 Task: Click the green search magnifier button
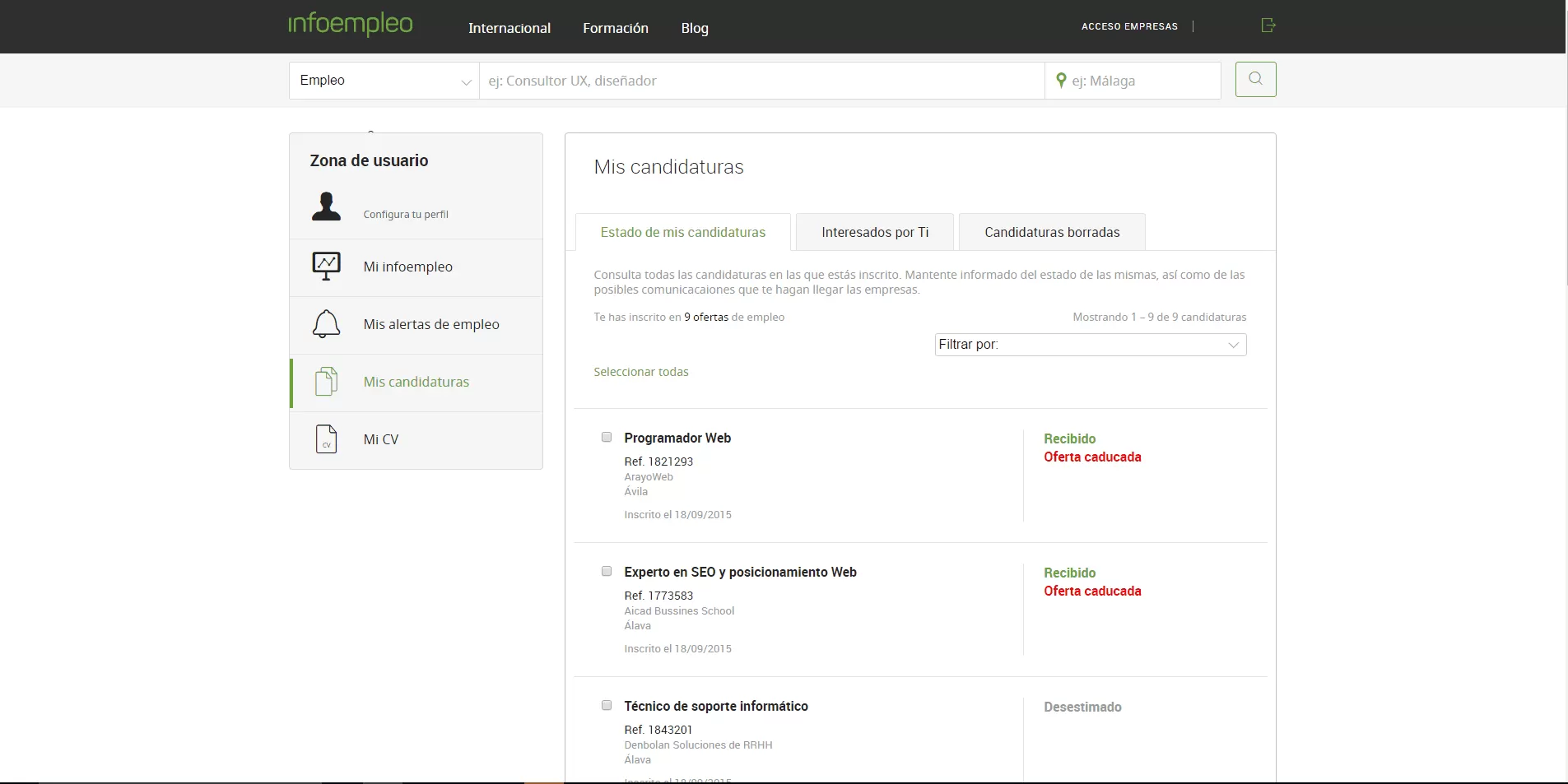pyautogui.click(x=1255, y=80)
